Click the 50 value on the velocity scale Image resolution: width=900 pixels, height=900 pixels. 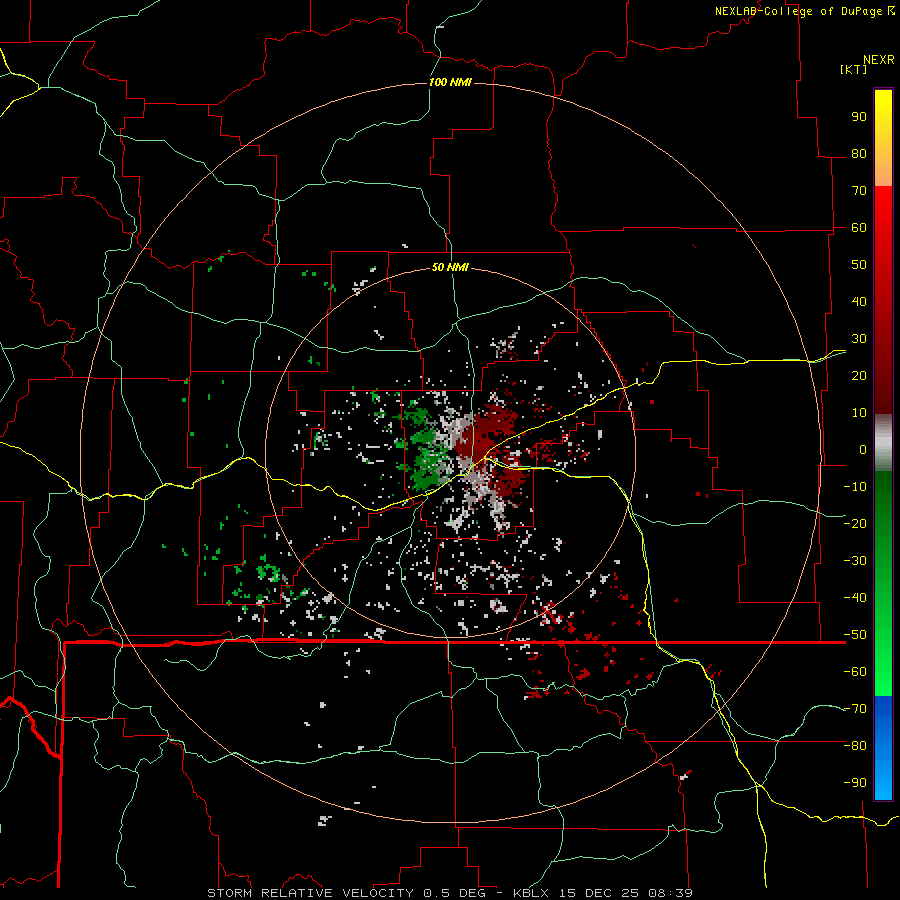pyautogui.click(x=859, y=265)
